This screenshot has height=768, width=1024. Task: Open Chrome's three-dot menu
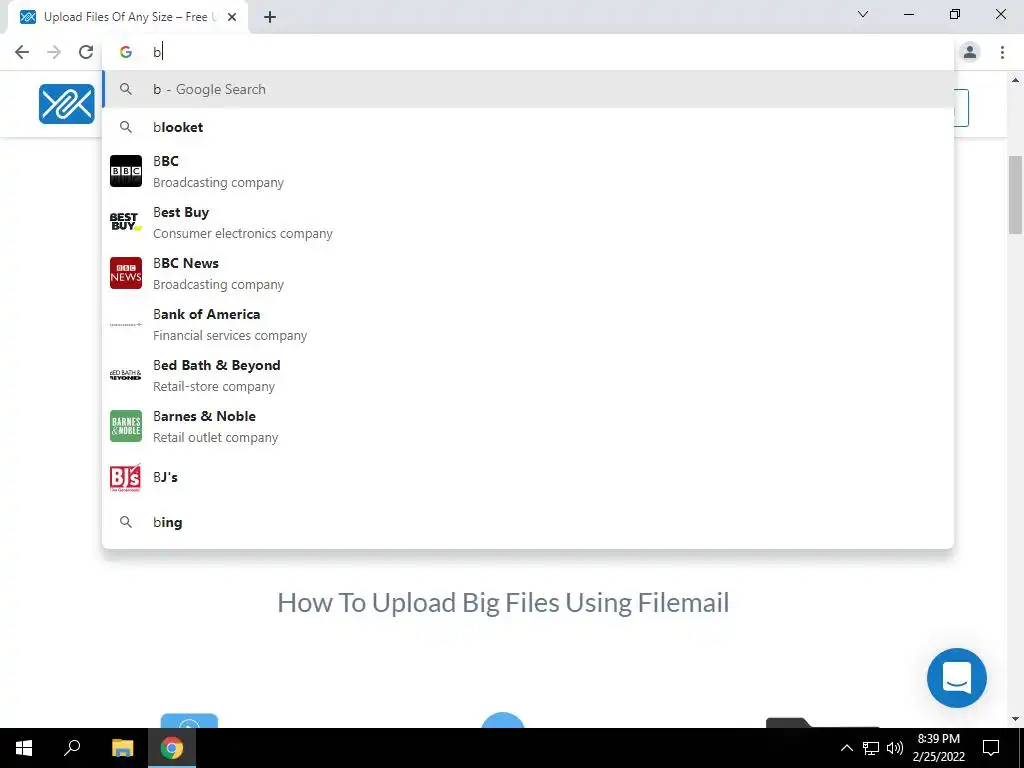[x=1002, y=52]
